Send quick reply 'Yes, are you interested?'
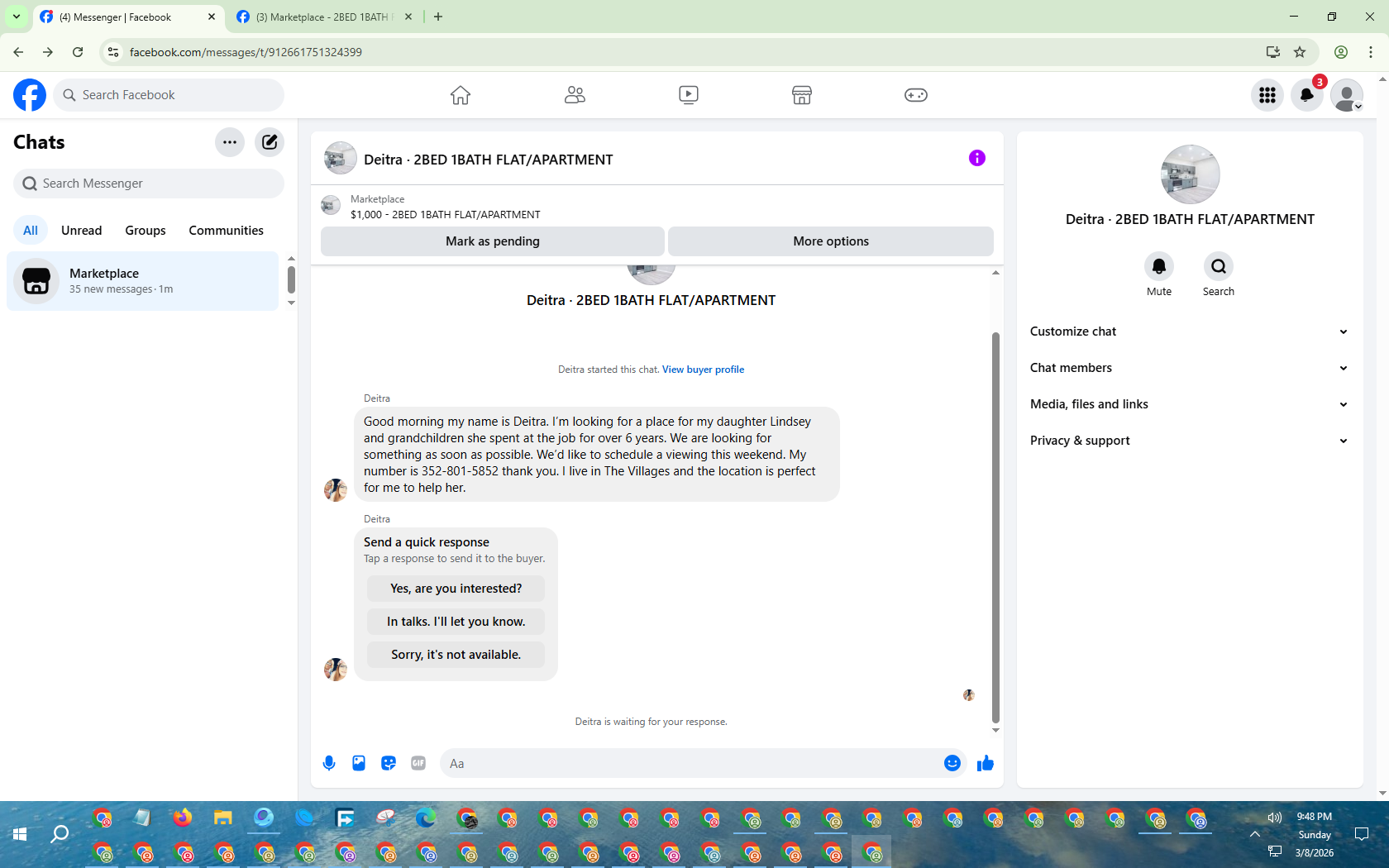This screenshot has width=1389, height=868. (x=456, y=589)
